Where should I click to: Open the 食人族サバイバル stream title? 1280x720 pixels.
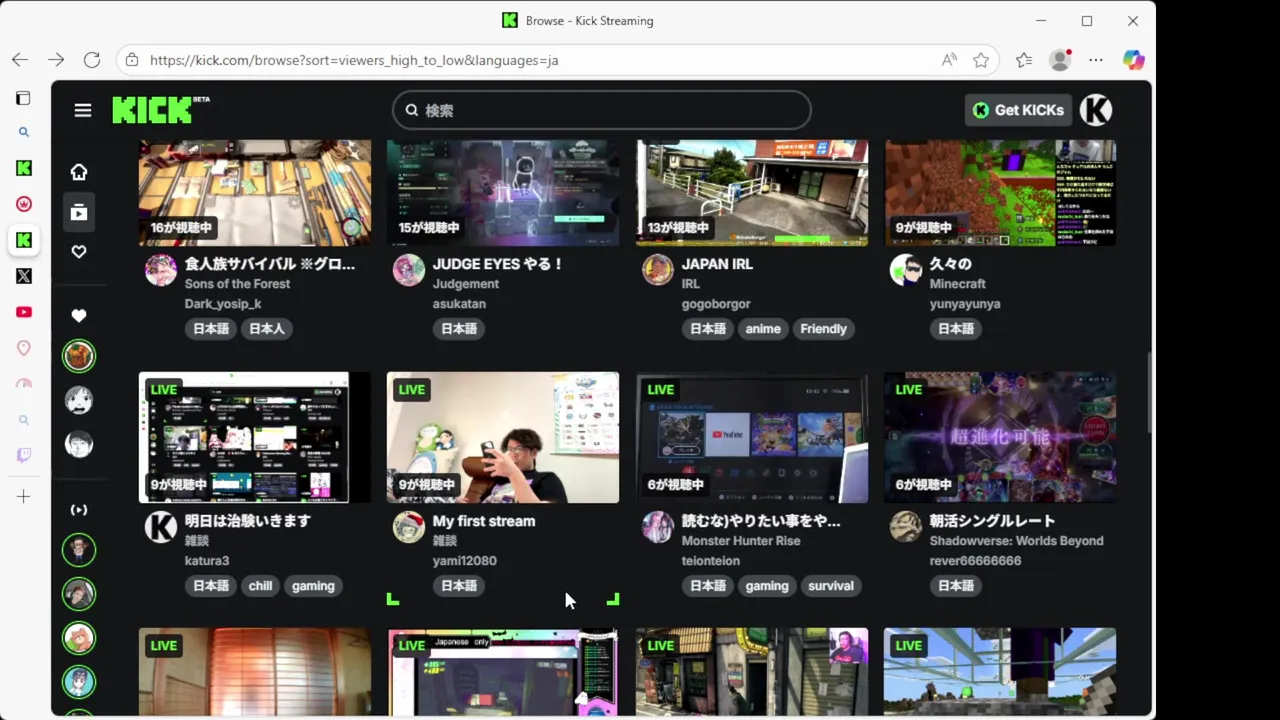(x=270, y=264)
